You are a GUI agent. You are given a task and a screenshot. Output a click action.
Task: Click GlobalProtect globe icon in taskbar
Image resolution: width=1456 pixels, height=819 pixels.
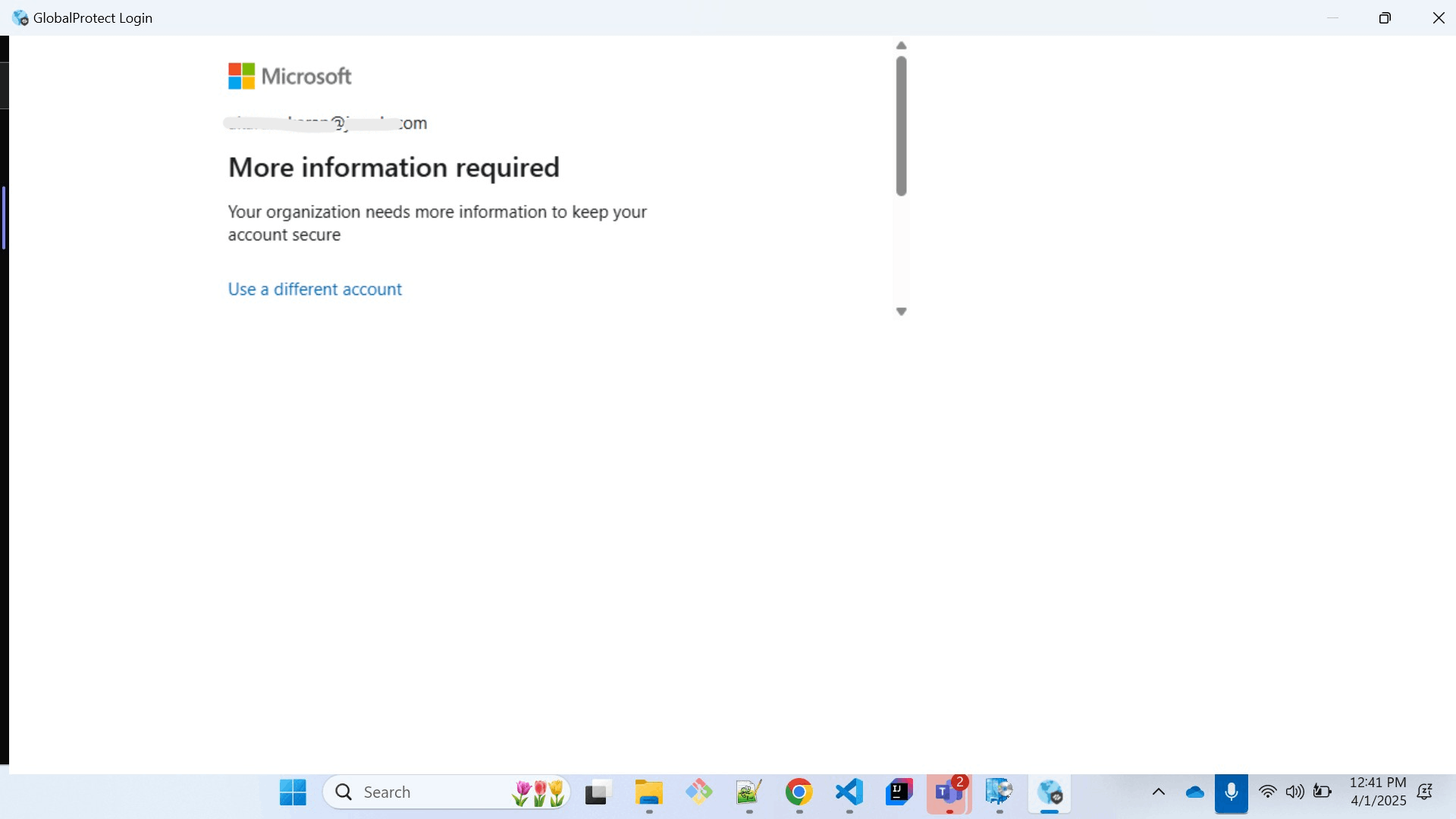click(x=1050, y=792)
